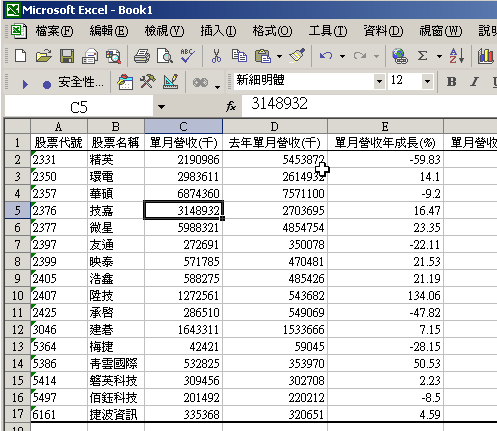497x431 pixels.
Task: Click the Undo arrow icon
Action: click(x=326, y=56)
